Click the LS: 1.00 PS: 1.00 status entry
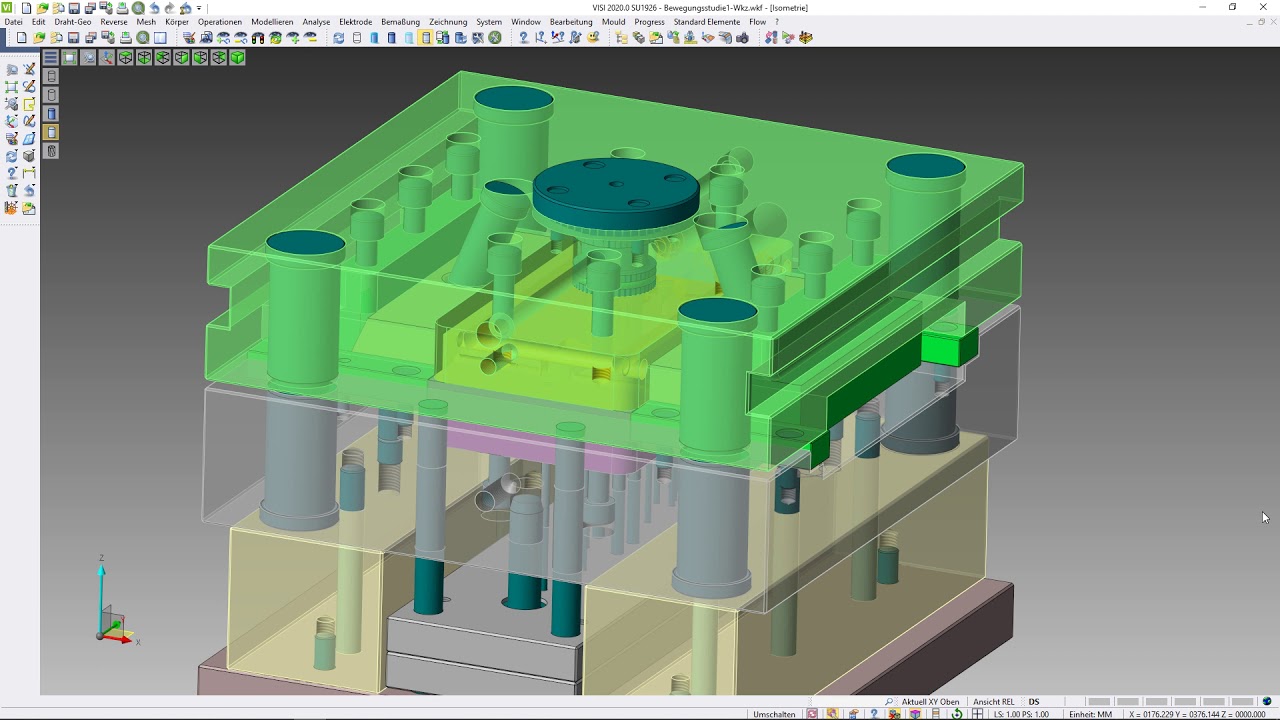 (1021, 714)
